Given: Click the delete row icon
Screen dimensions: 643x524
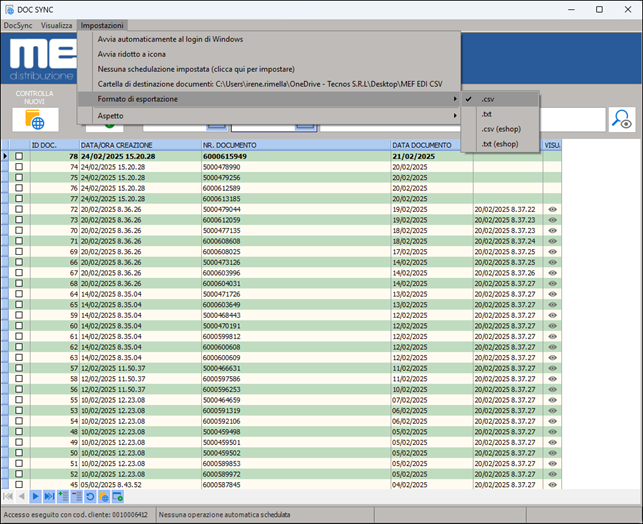Looking at the screenshot, I should click(x=76, y=496).
